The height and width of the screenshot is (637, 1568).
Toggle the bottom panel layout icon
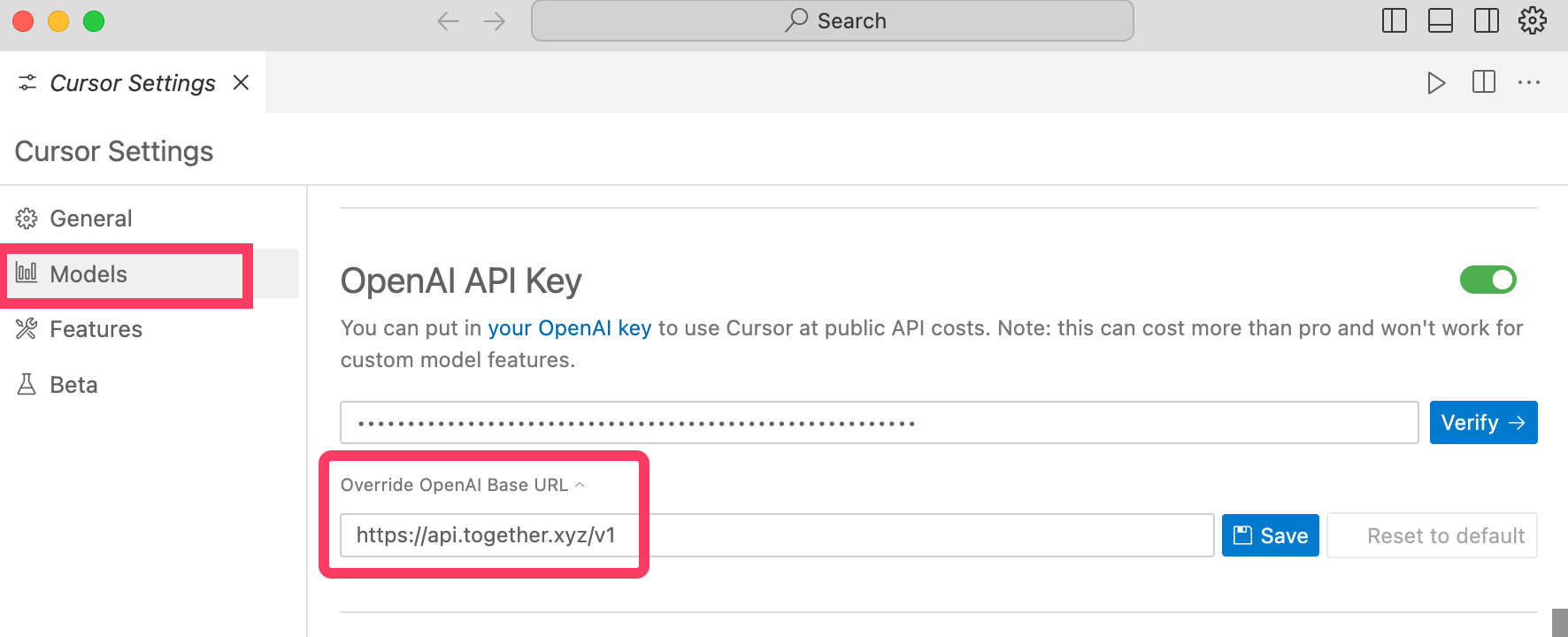pos(1441,20)
